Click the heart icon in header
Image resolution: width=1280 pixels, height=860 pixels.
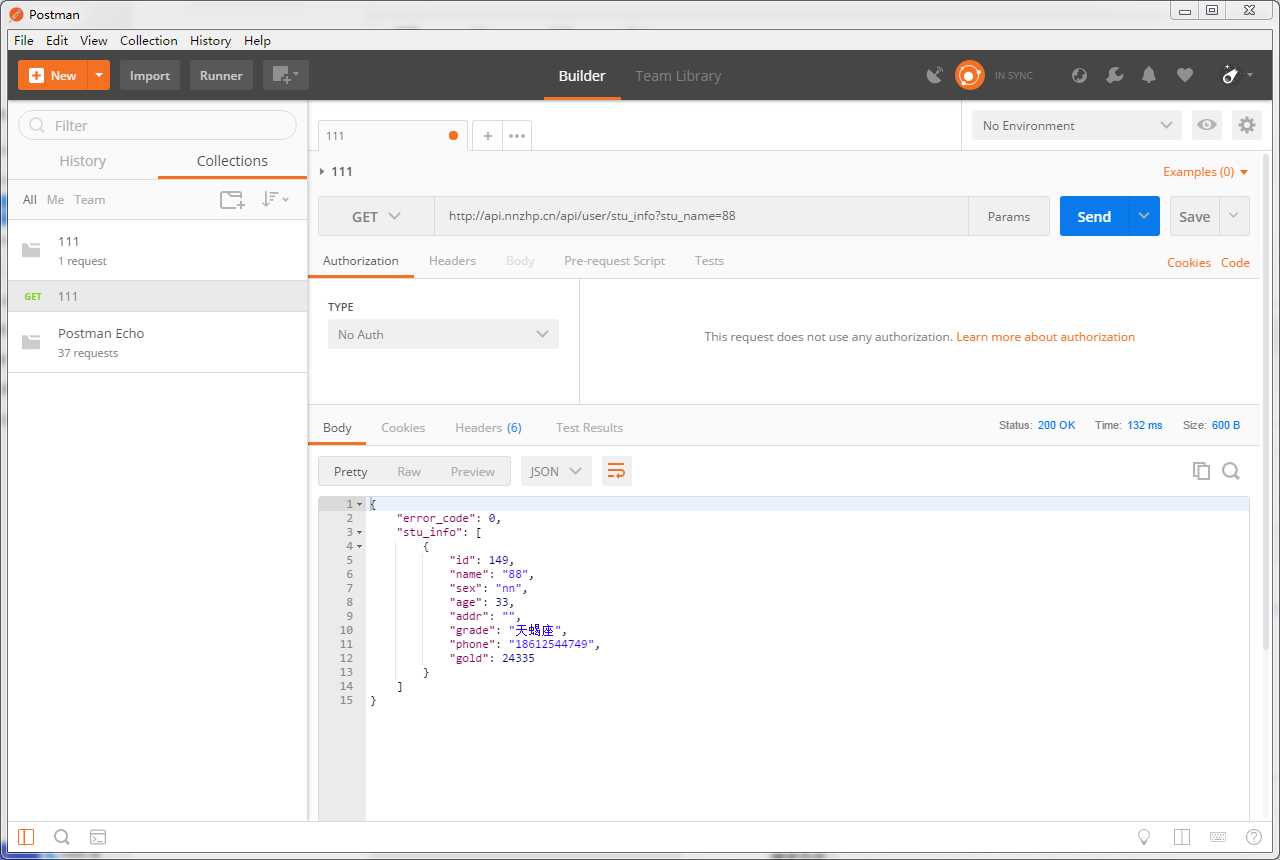[1185, 75]
